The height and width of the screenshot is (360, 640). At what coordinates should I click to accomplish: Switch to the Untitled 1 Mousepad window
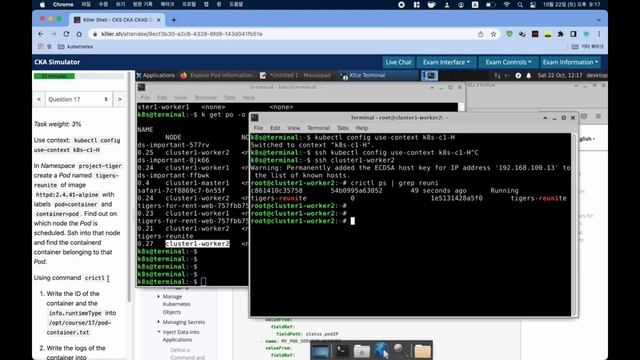pos(296,75)
